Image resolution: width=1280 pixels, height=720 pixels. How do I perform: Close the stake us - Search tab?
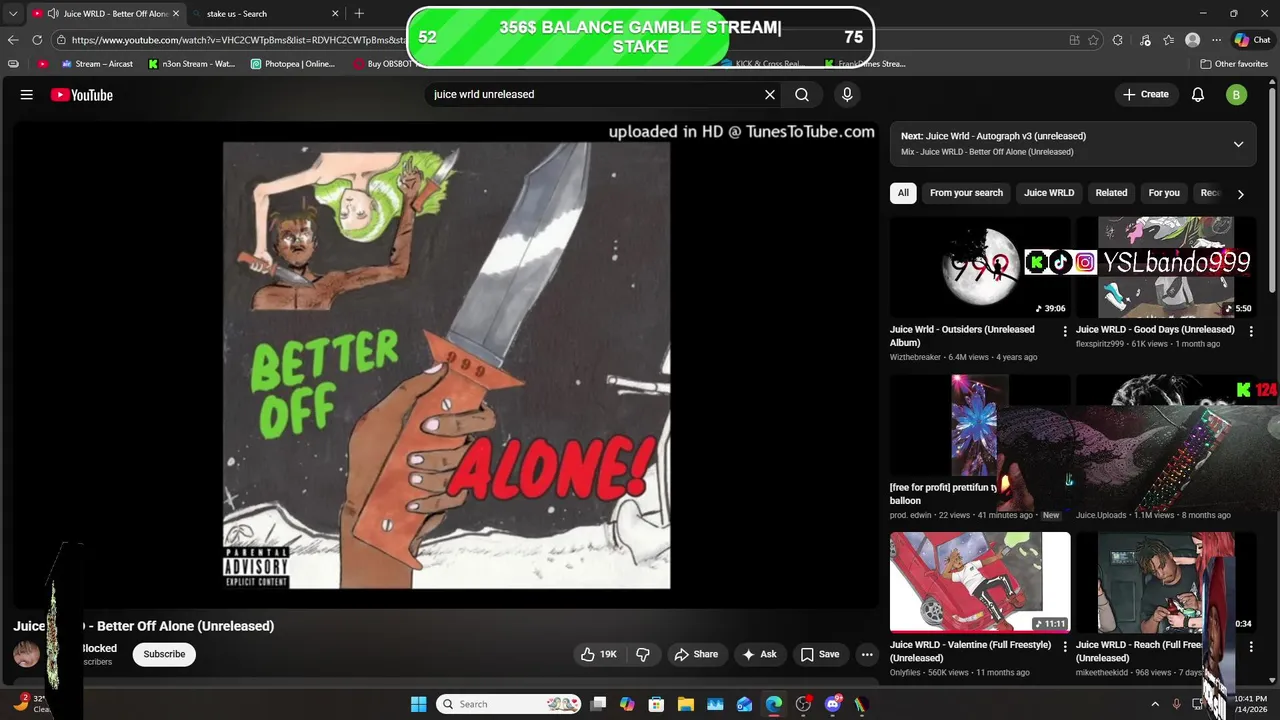(x=334, y=14)
